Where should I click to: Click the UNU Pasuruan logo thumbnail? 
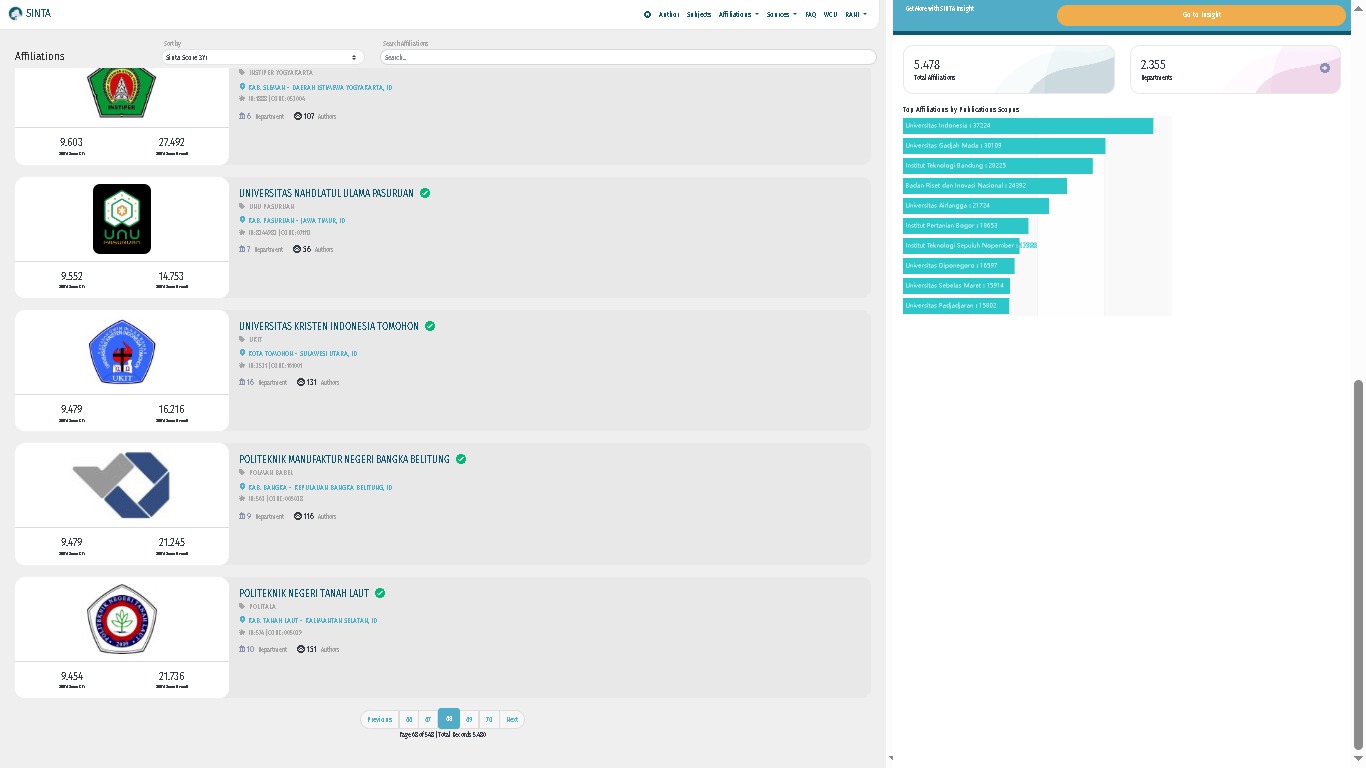click(x=122, y=219)
